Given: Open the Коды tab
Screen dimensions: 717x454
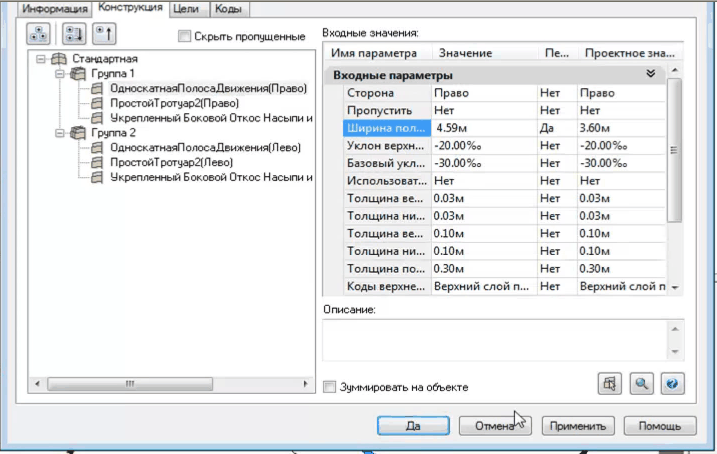Looking at the screenshot, I should tap(227, 9).
